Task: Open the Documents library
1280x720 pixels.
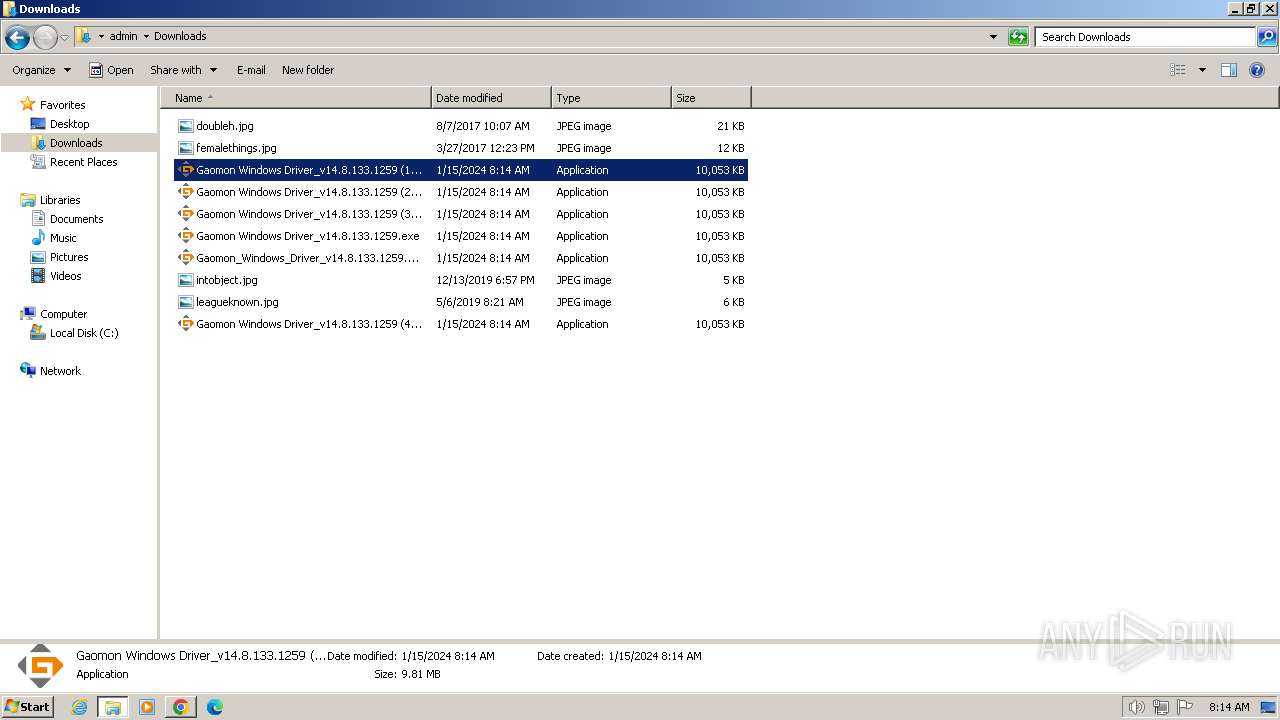Action: [x=76, y=219]
